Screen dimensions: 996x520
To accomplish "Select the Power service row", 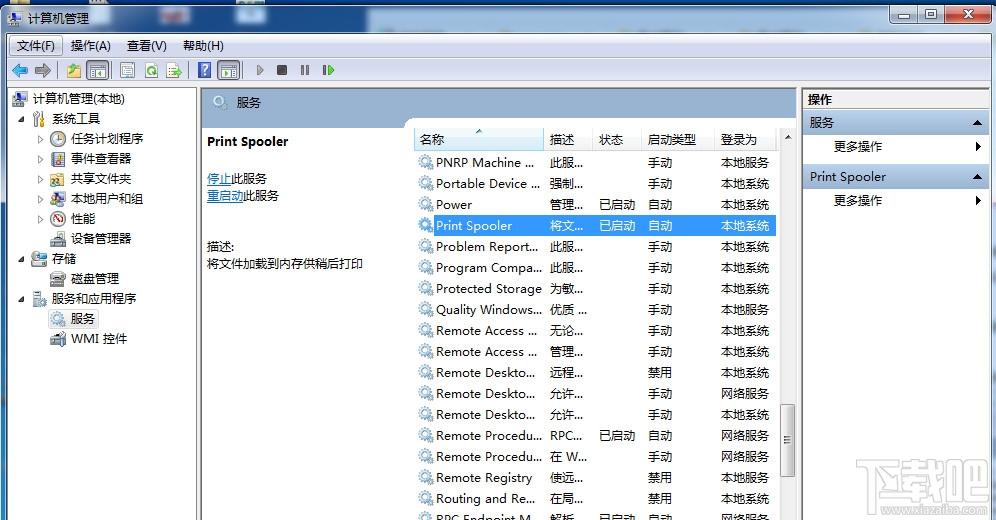I will coord(596,205).
